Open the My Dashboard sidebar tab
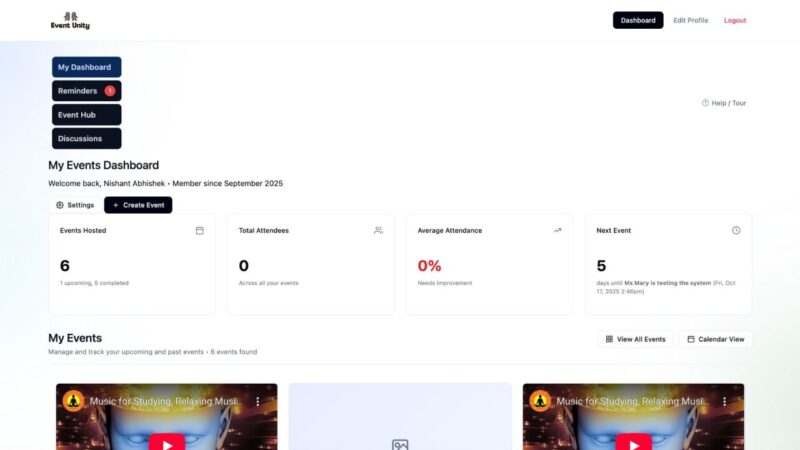The image size is (800, 450). click(x=86, y=67)
